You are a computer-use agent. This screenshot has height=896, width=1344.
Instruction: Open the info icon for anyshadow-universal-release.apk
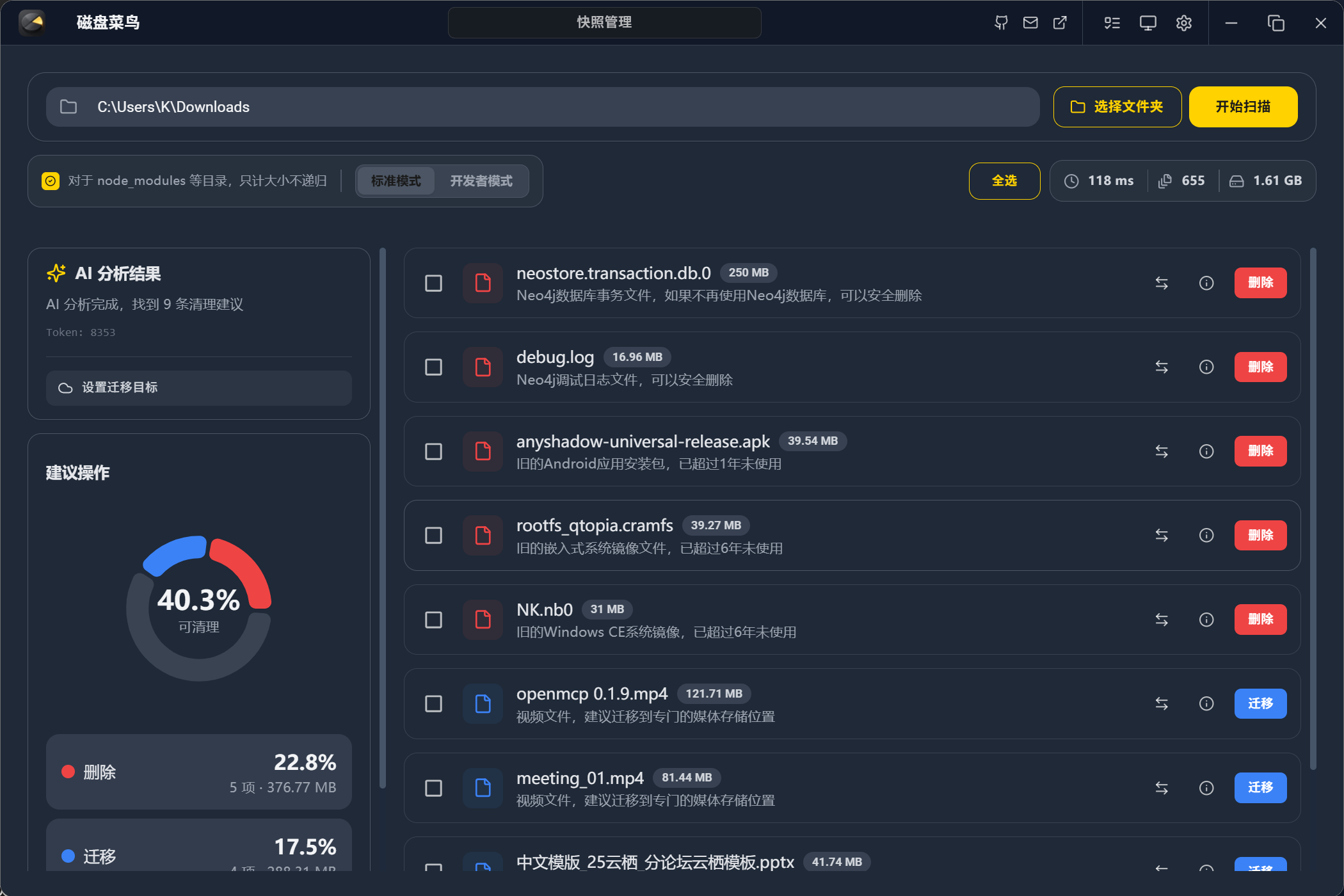pyautogui.click(x=1206, y=451)
